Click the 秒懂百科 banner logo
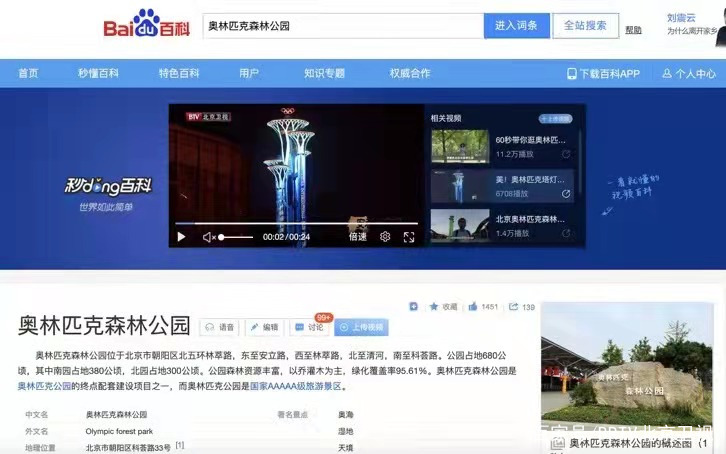The image size is (726, 454). (107, 187)
